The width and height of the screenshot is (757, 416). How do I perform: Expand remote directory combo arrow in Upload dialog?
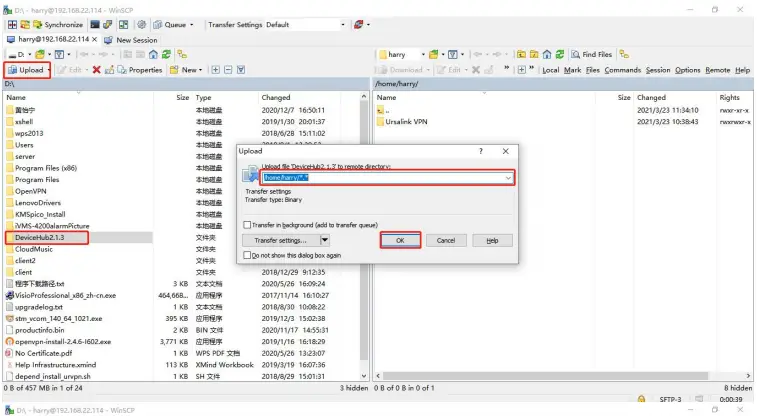[508, 178]
